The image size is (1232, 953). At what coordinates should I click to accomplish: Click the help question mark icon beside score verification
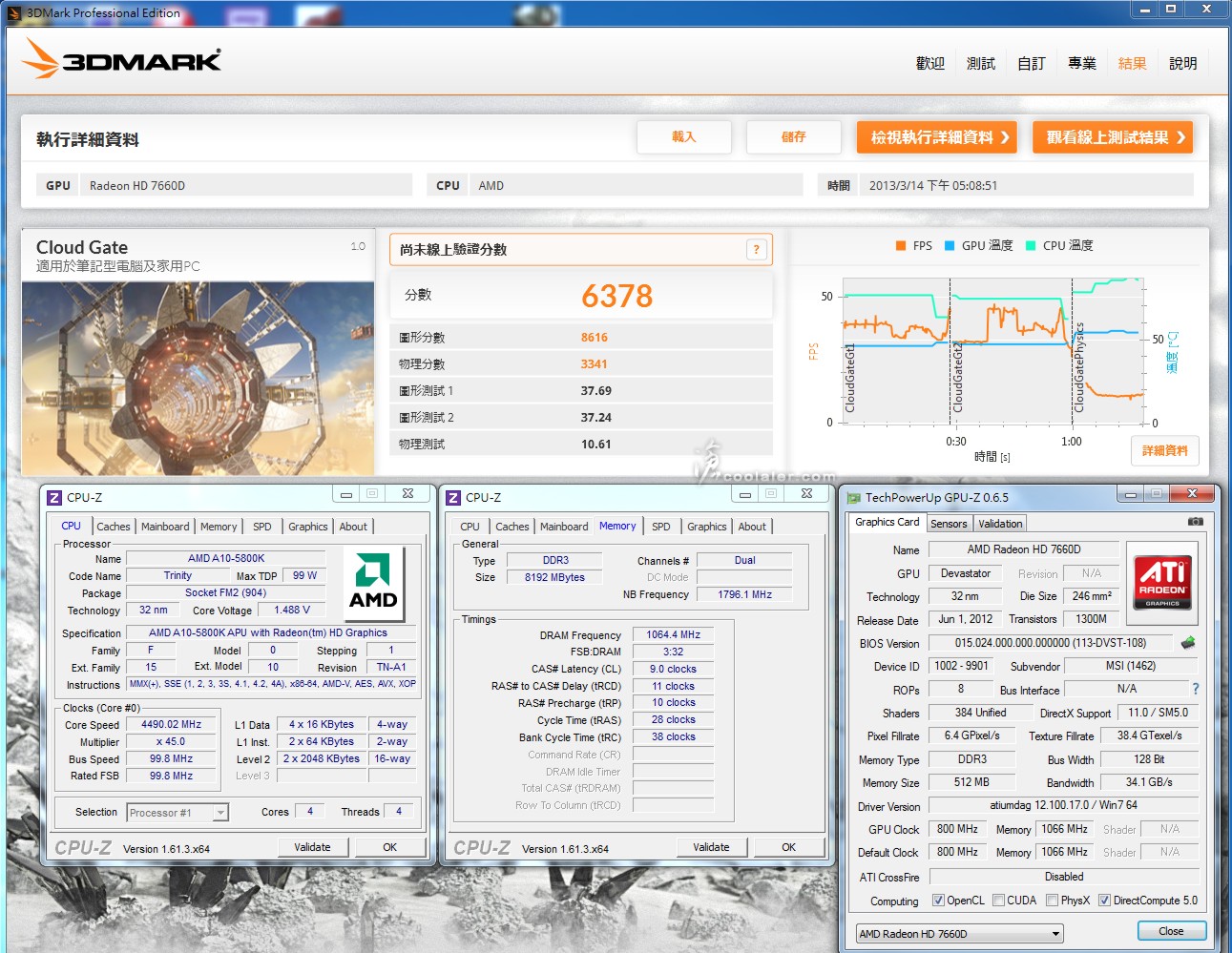point(756,250)
